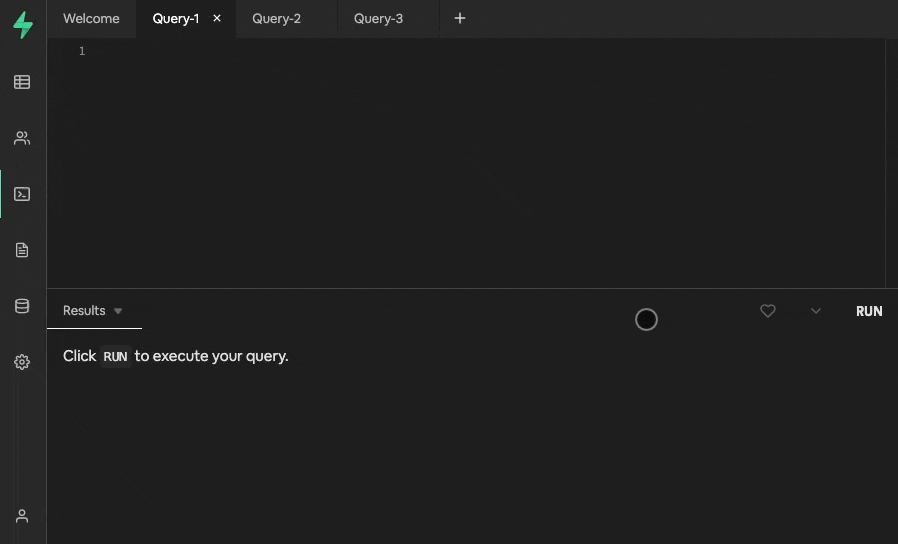Screen dimensions: 898x544
Task: Switch to the Query-2 tab
Action: click(276, 18)
